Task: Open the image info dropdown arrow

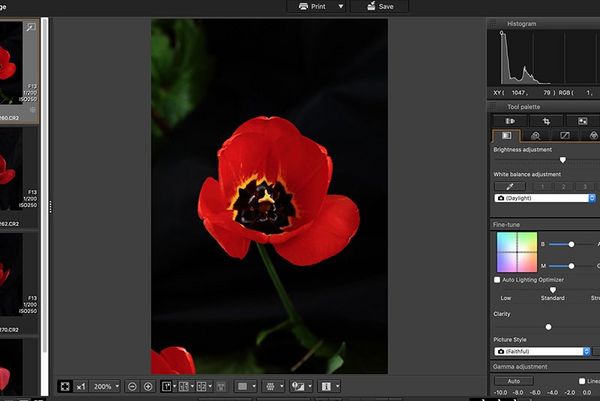Action: (337, 386)
